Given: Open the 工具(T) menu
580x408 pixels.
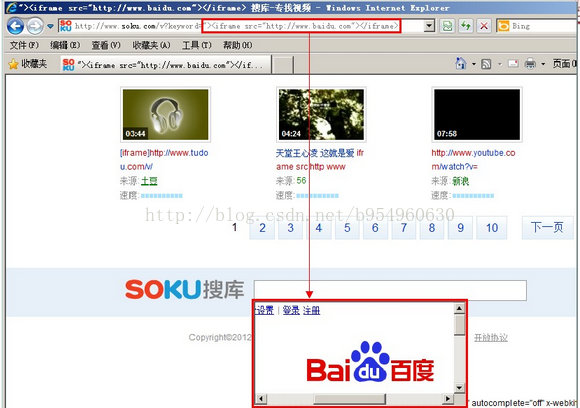Looking at the screenshot, I should [x=197, y=45].
